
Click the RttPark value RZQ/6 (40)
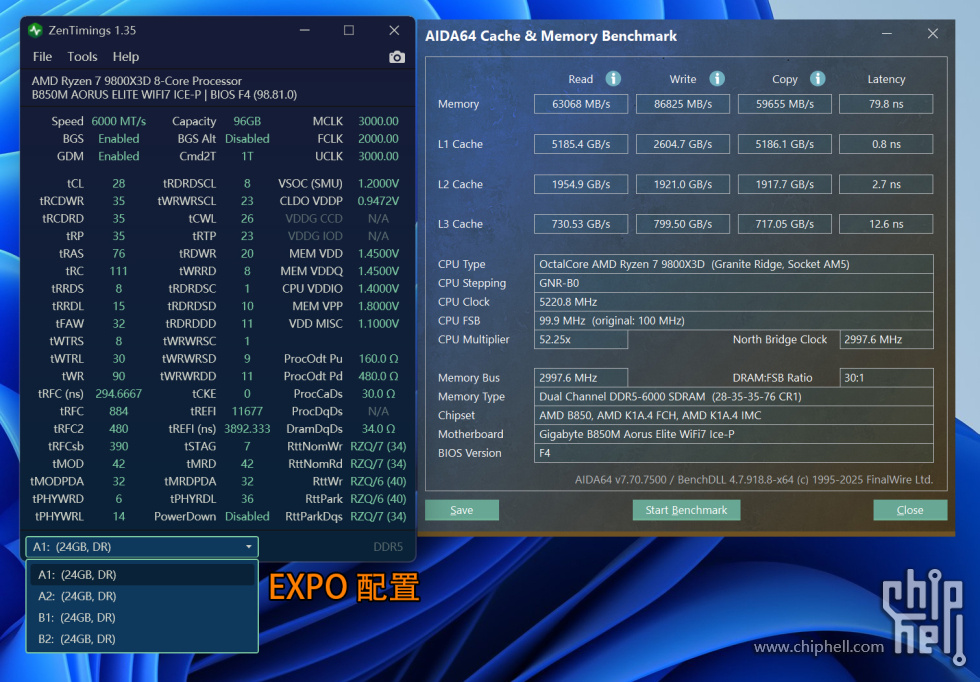click(x=378, y=499)
